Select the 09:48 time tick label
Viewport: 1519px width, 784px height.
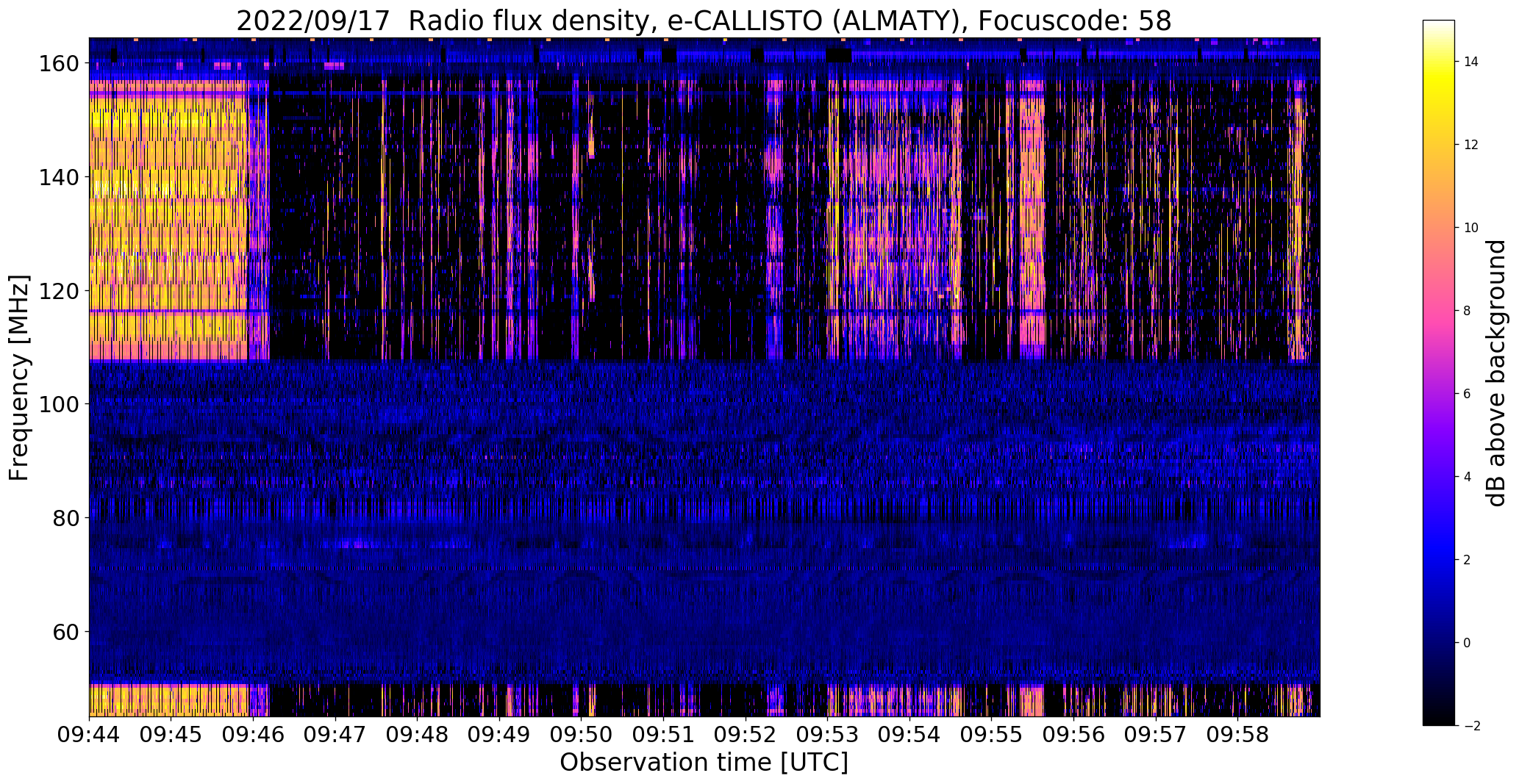(418, 734)
